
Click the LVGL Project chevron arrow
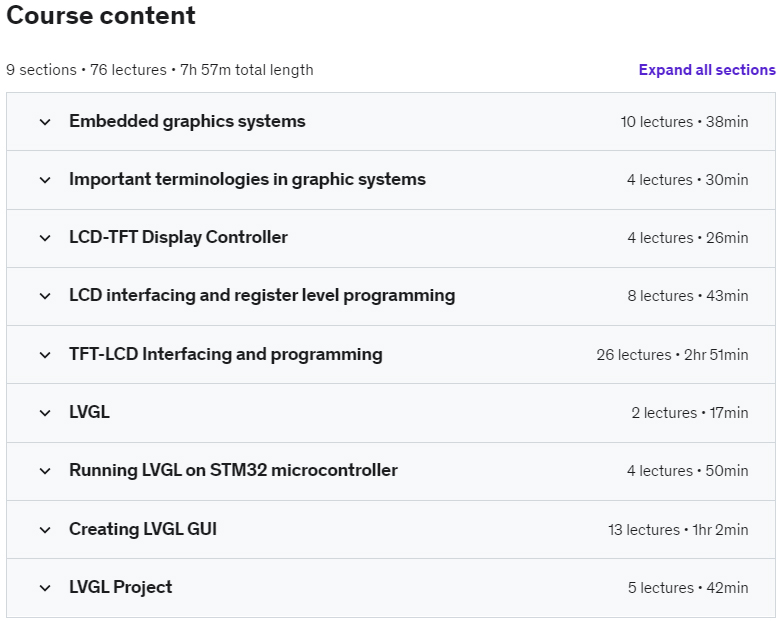coord(45,588)
